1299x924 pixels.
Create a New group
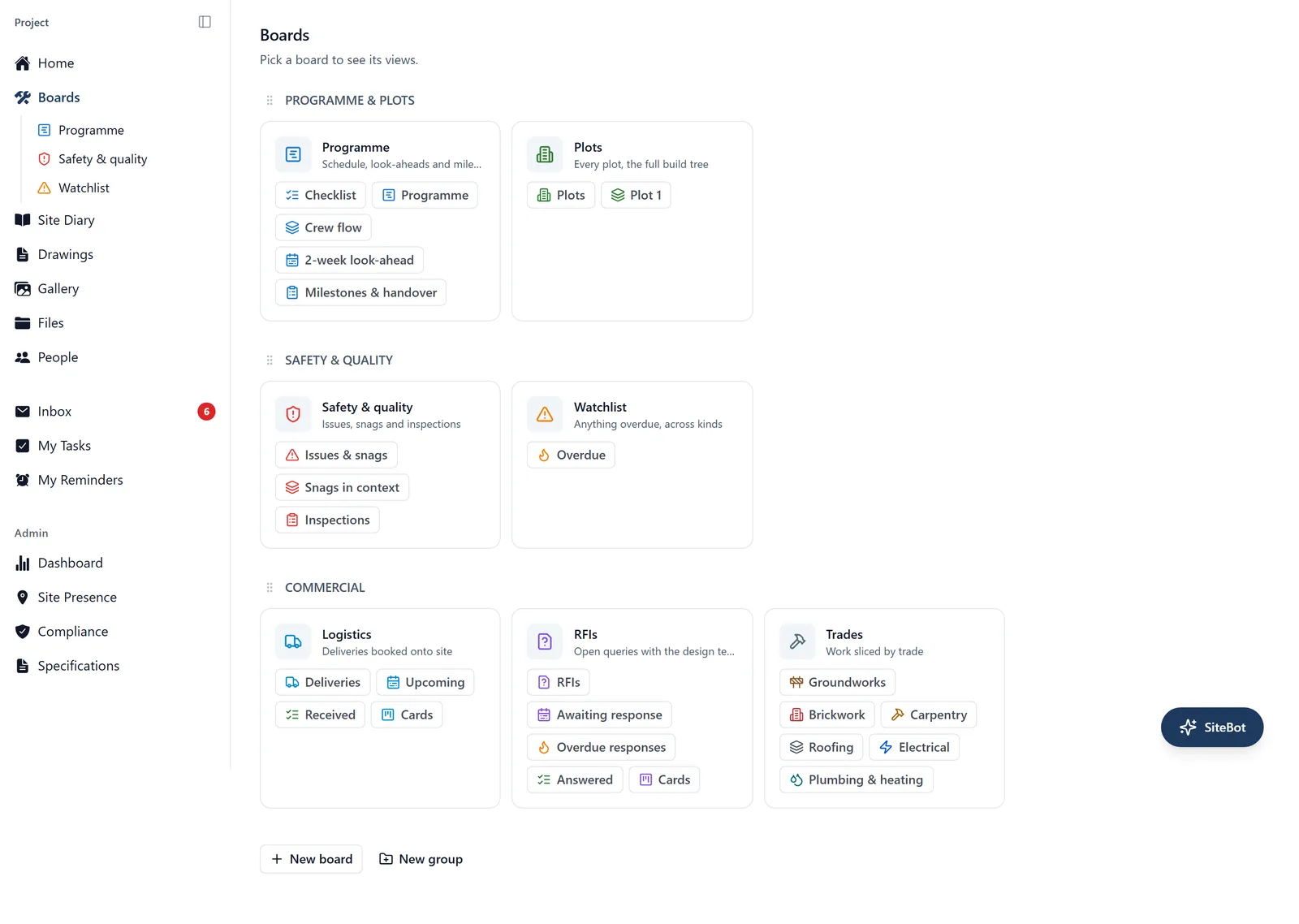[x=421, y=859]
